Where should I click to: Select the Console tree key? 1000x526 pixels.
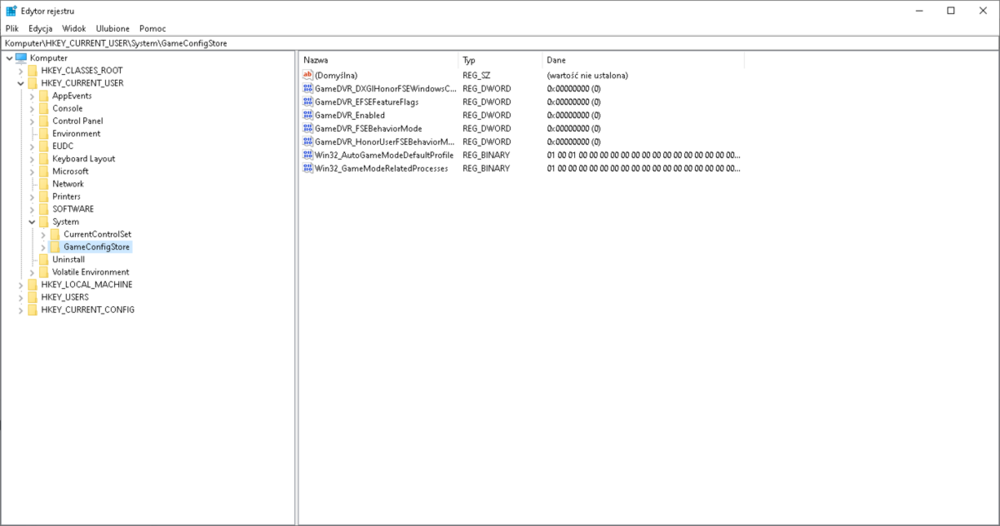click(67, 108)
